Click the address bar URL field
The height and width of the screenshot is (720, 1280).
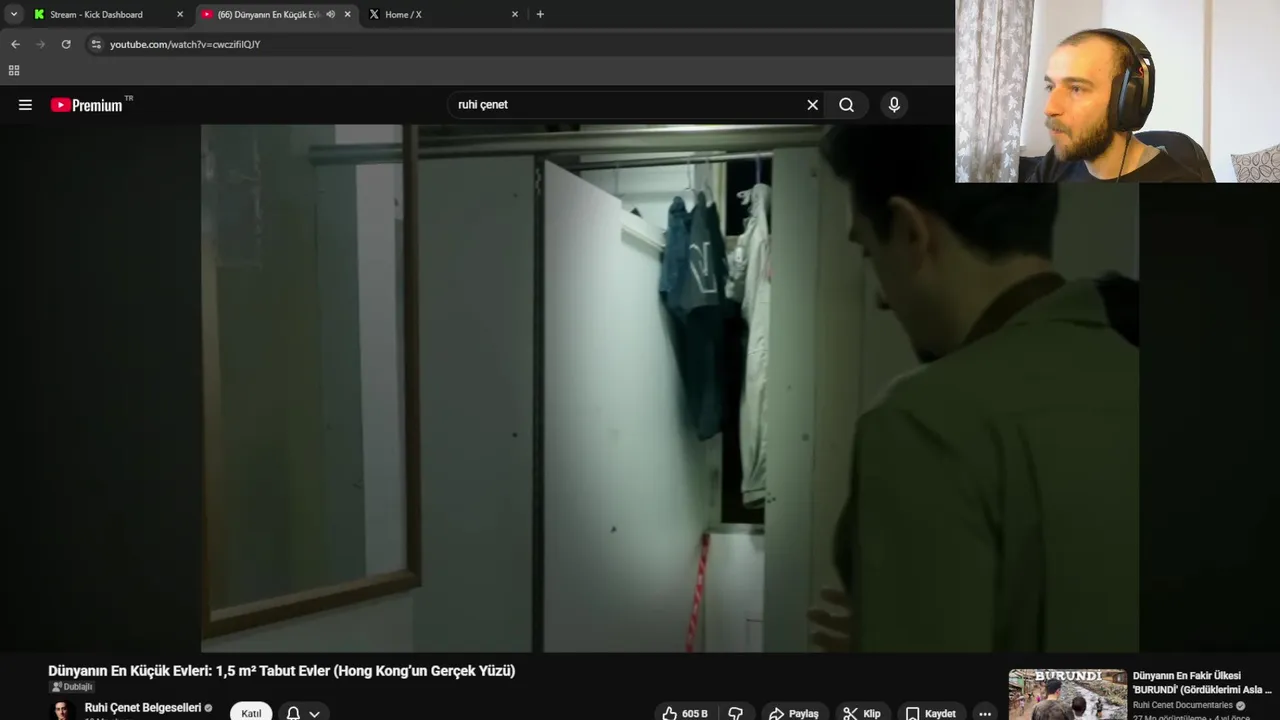point(520,44)
